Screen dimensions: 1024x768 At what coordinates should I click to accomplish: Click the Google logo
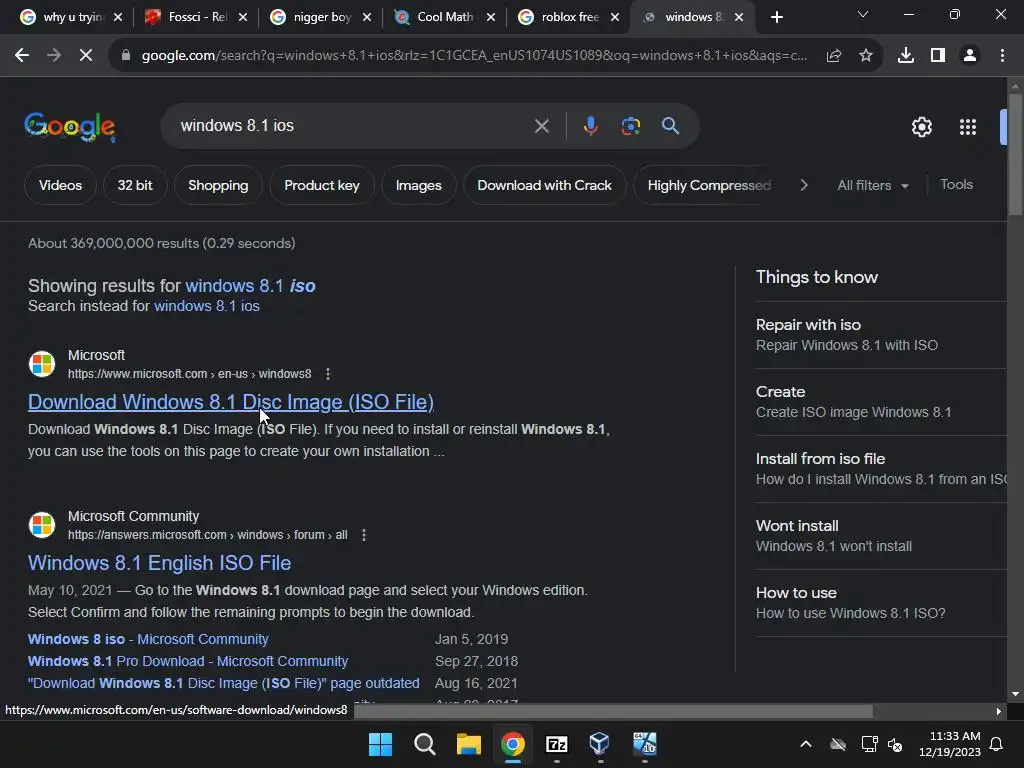tap(70, 127)
